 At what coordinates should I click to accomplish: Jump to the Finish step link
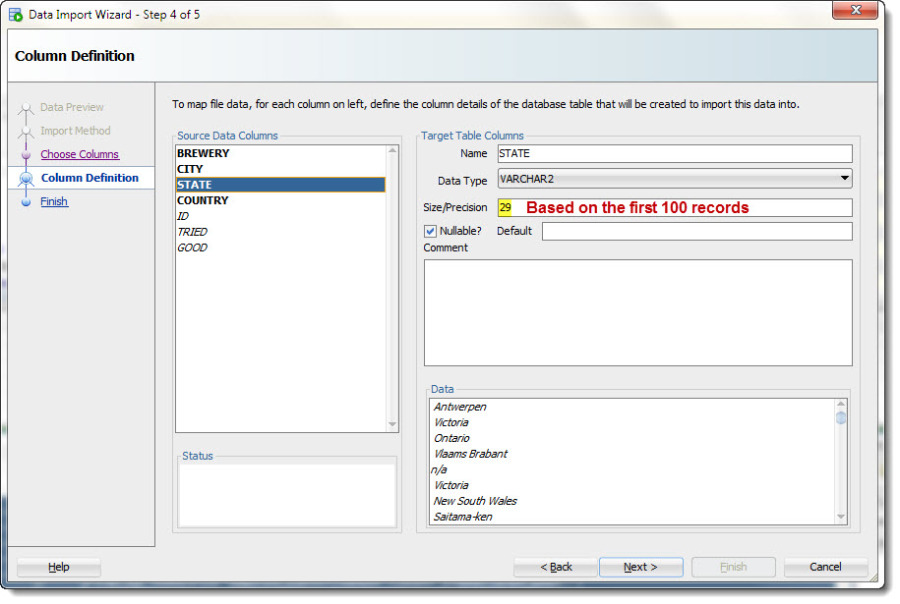point(54,201)
